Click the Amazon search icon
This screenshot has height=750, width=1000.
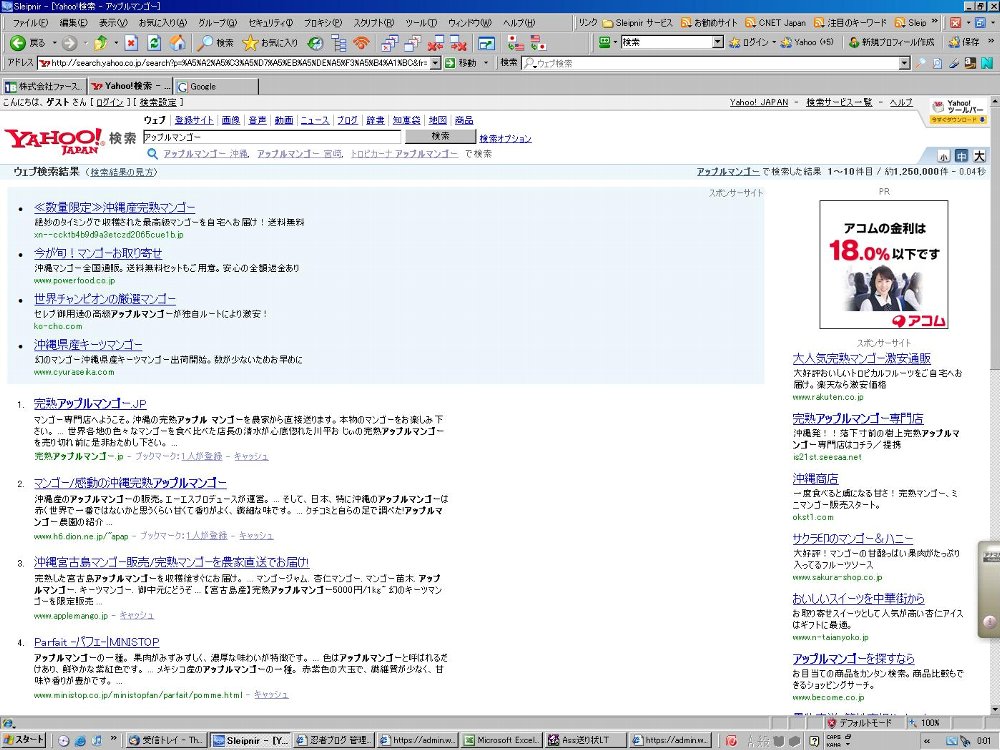970,63
